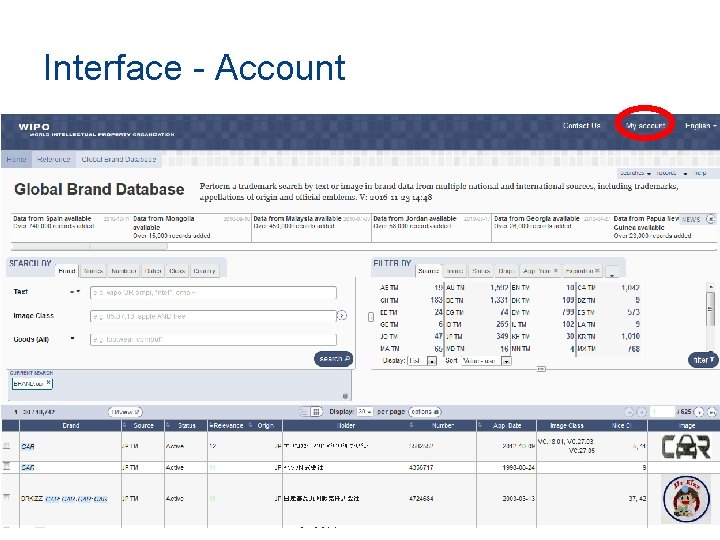Viewport: 720px width, 540px height.
Task: Open the My account link
Action: tap(645, 125)
